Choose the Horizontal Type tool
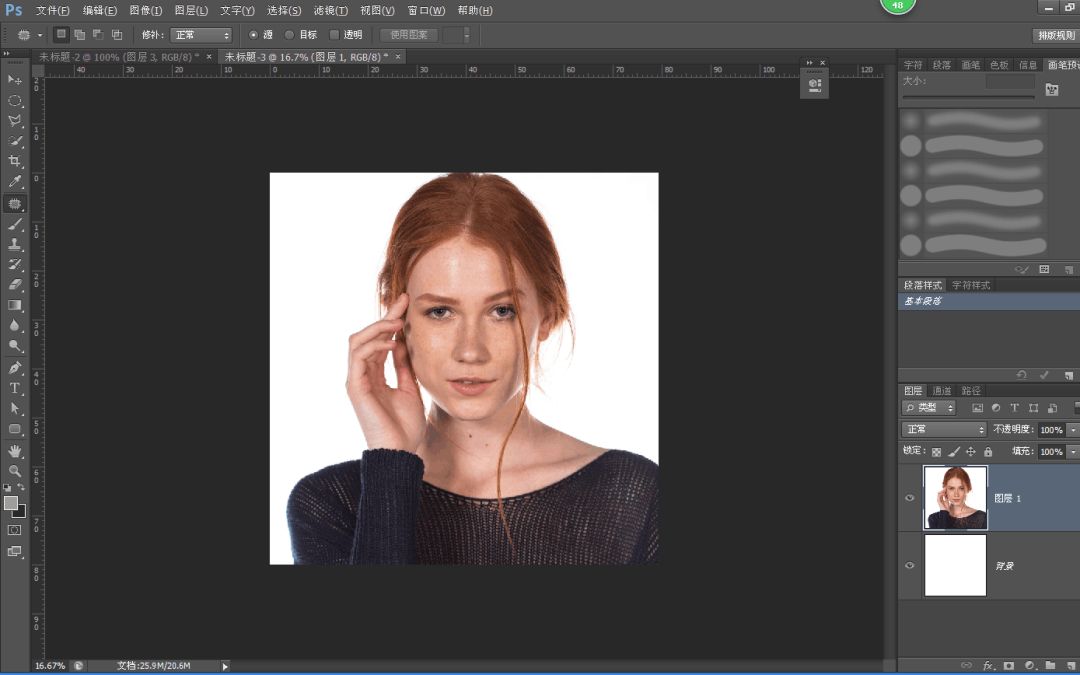The width and height of the screenshot is (1080, 675). pyautogui.click(x=15, y=388)
